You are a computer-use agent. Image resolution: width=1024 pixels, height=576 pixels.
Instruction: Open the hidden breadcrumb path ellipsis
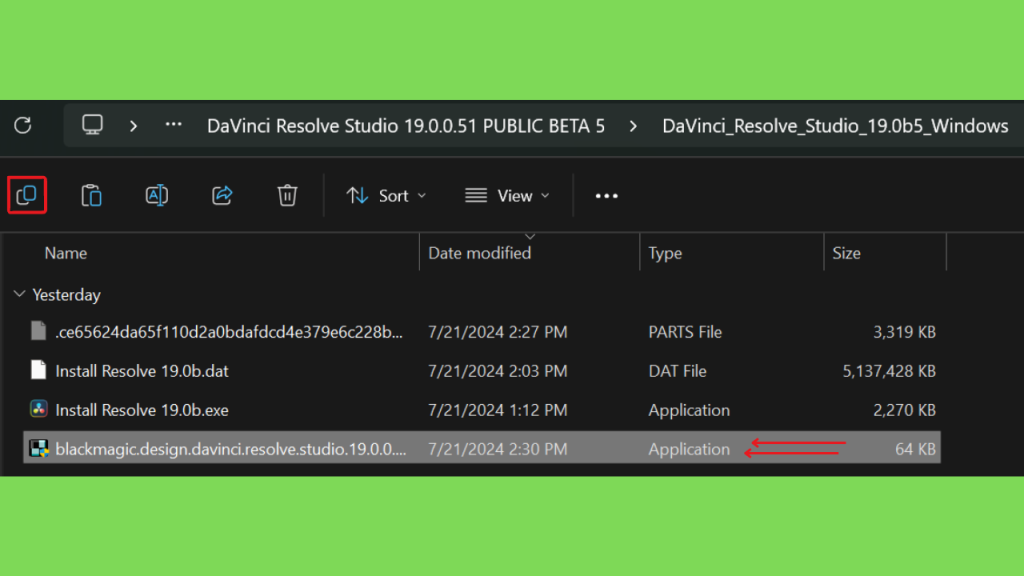pos(173,125)
